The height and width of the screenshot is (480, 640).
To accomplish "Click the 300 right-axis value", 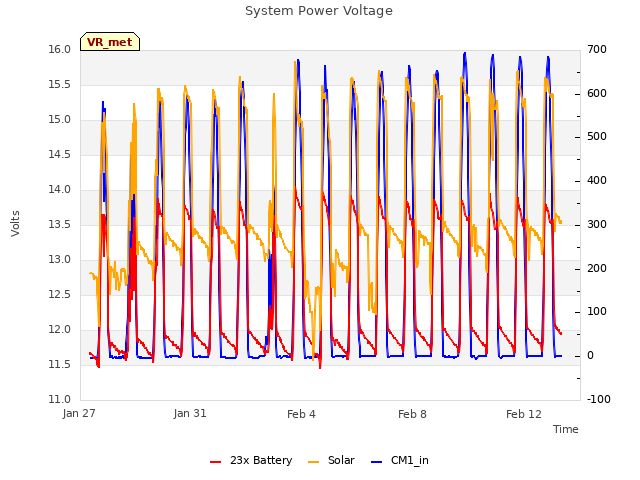I will (597, 224).
